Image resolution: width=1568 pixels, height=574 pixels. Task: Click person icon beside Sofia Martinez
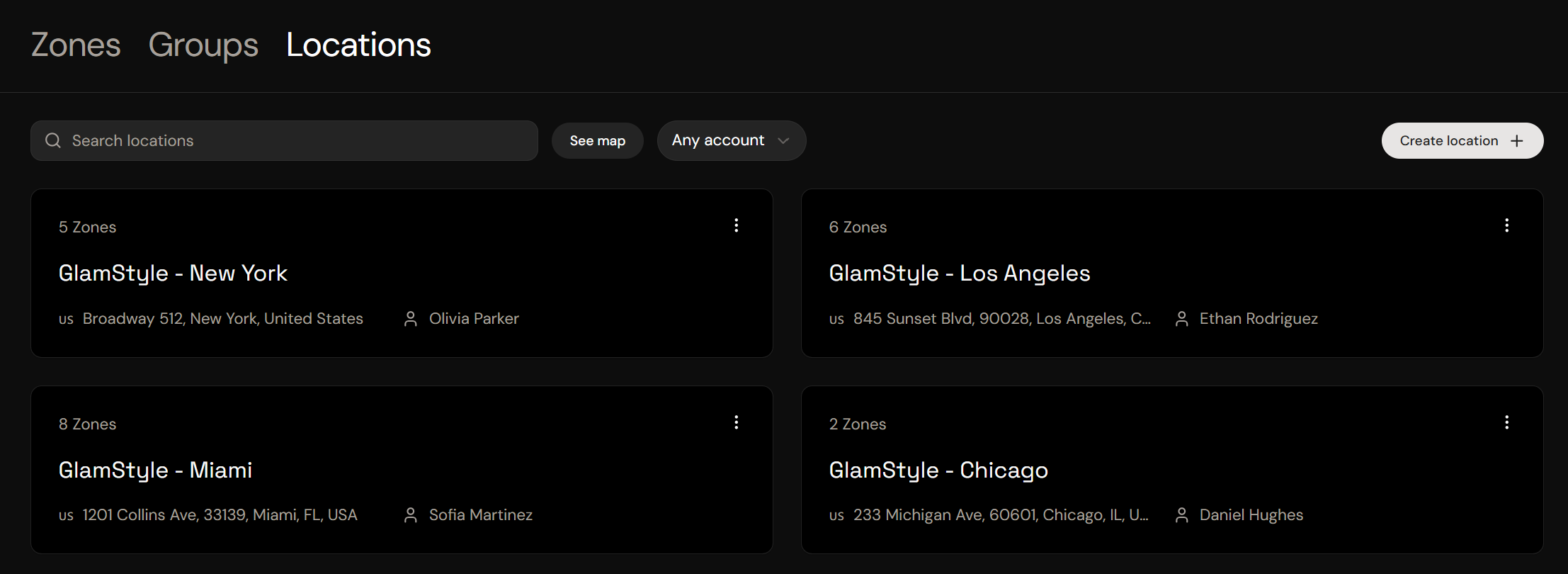click(411, 515)
